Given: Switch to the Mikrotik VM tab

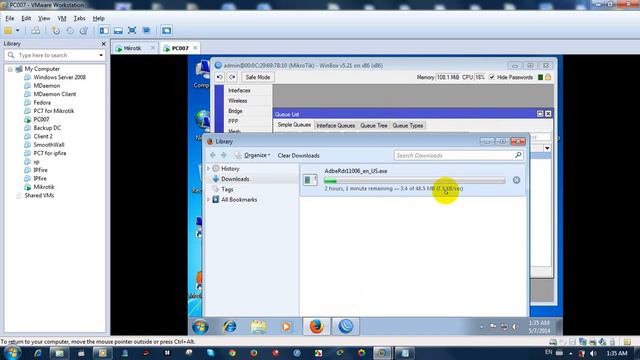Looking at the screenshot, I should (132, 48).
